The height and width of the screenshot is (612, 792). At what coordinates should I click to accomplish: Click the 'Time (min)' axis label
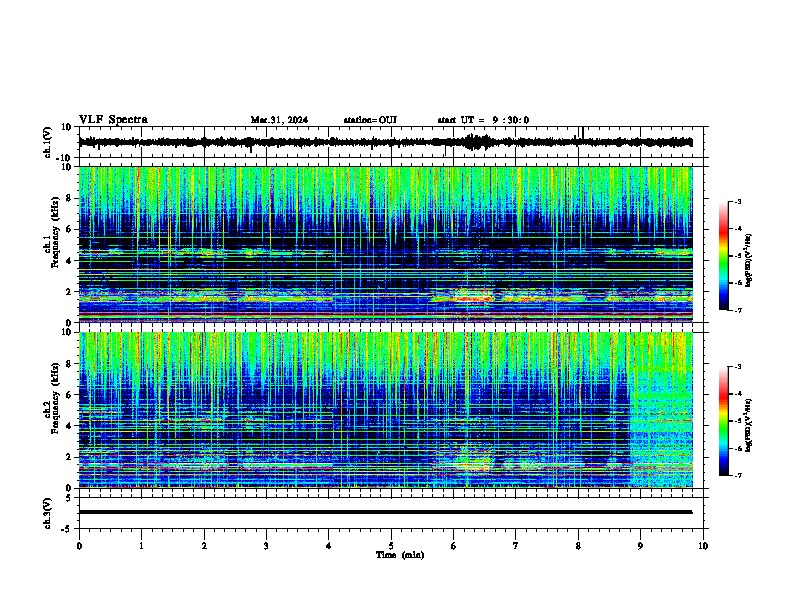[400, 555]
